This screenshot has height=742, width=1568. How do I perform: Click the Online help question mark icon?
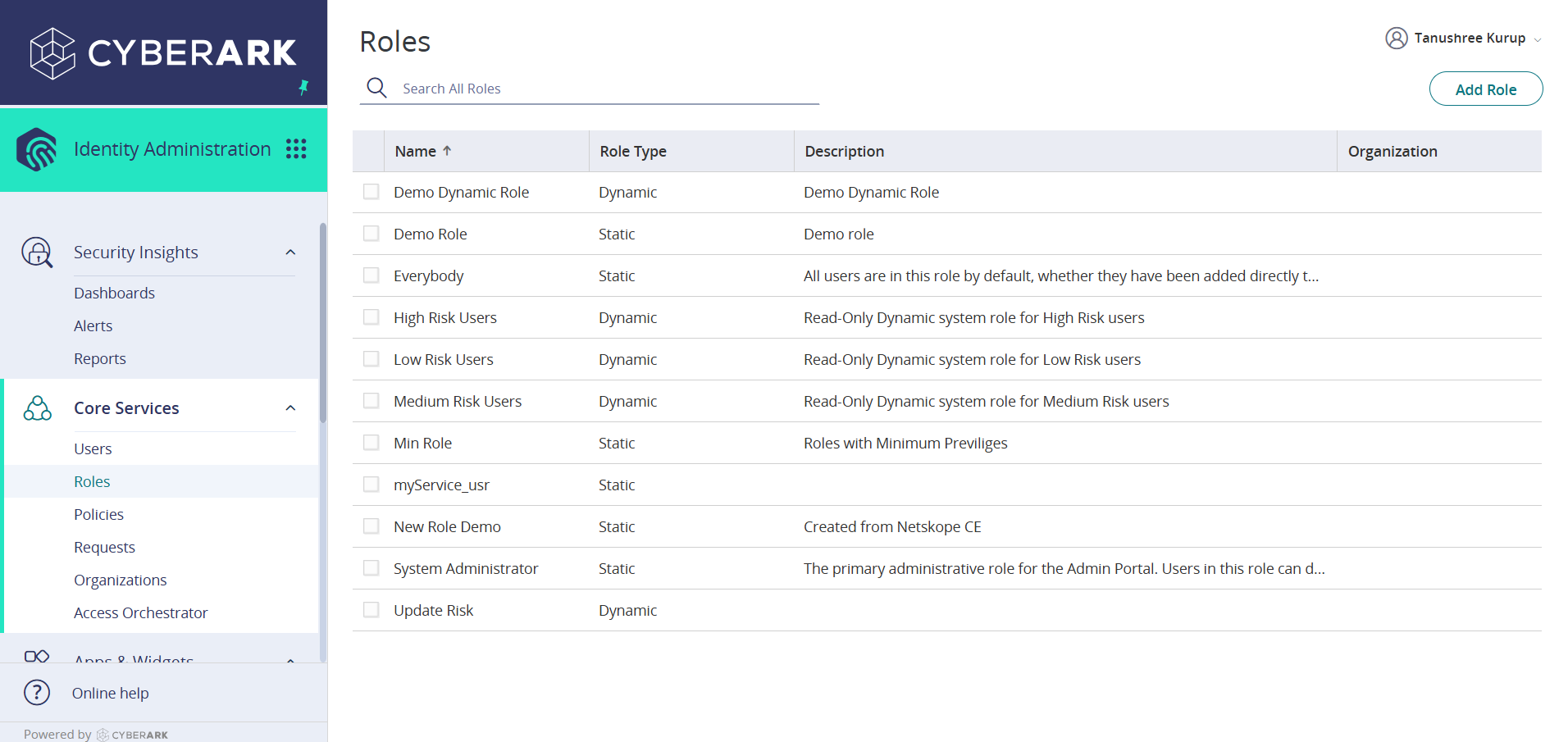tap(37, 693)
